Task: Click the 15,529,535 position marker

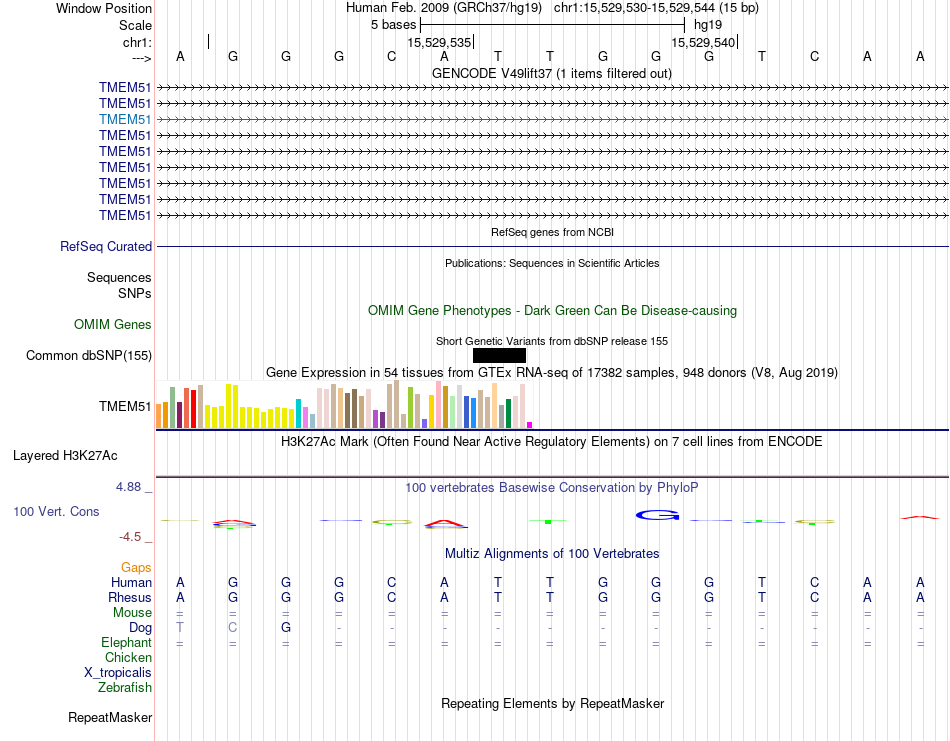Action: tap(439, 42)
